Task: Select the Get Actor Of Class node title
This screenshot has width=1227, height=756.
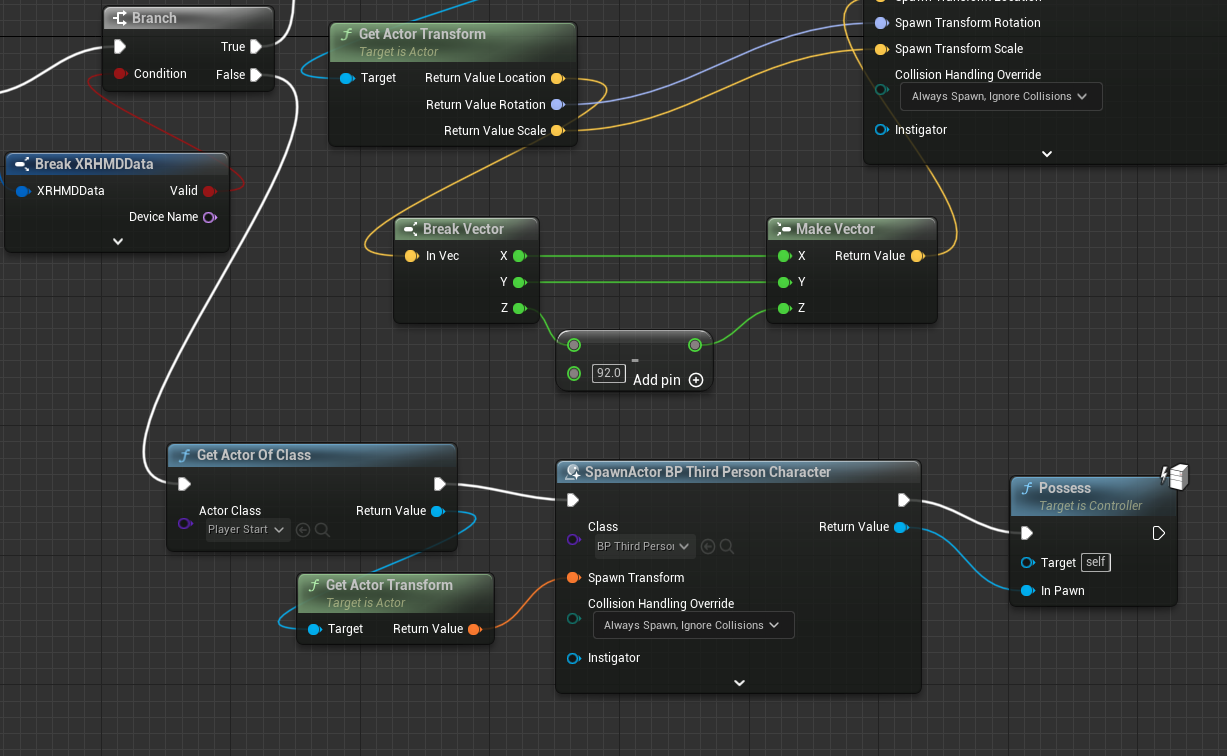Action: (x=254, y=455)
